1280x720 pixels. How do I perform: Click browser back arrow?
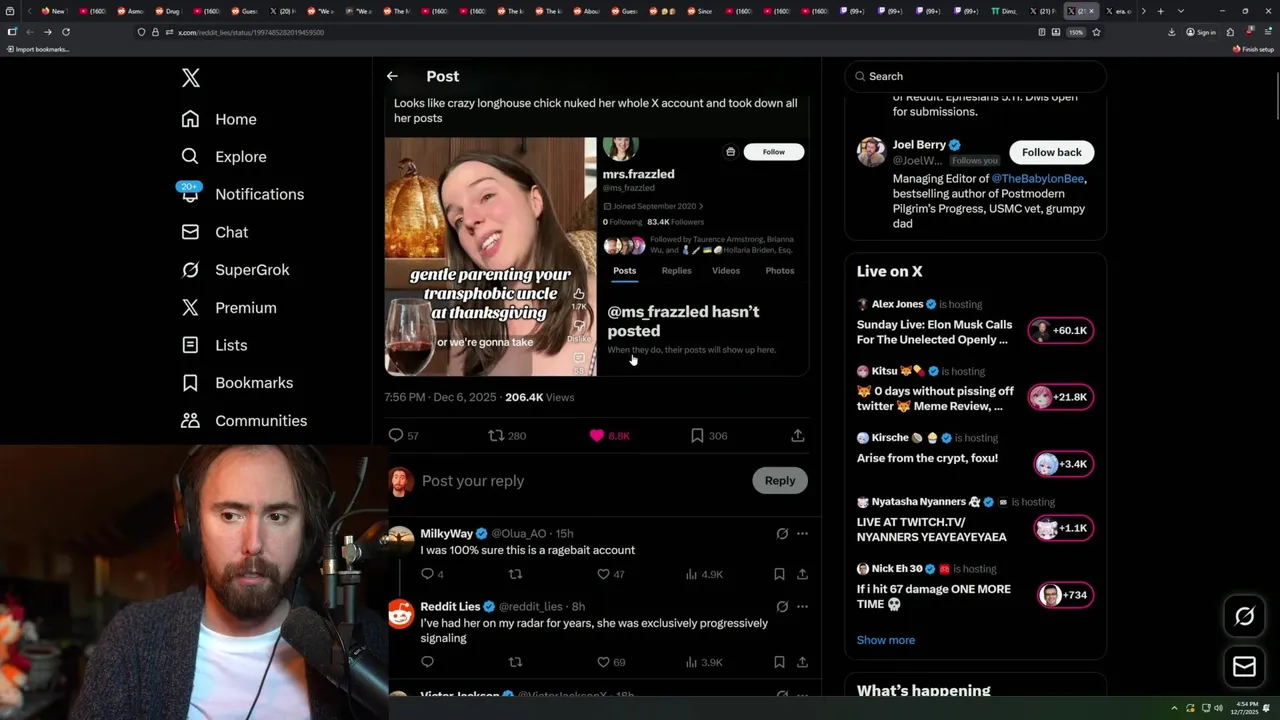click(29, 32)
